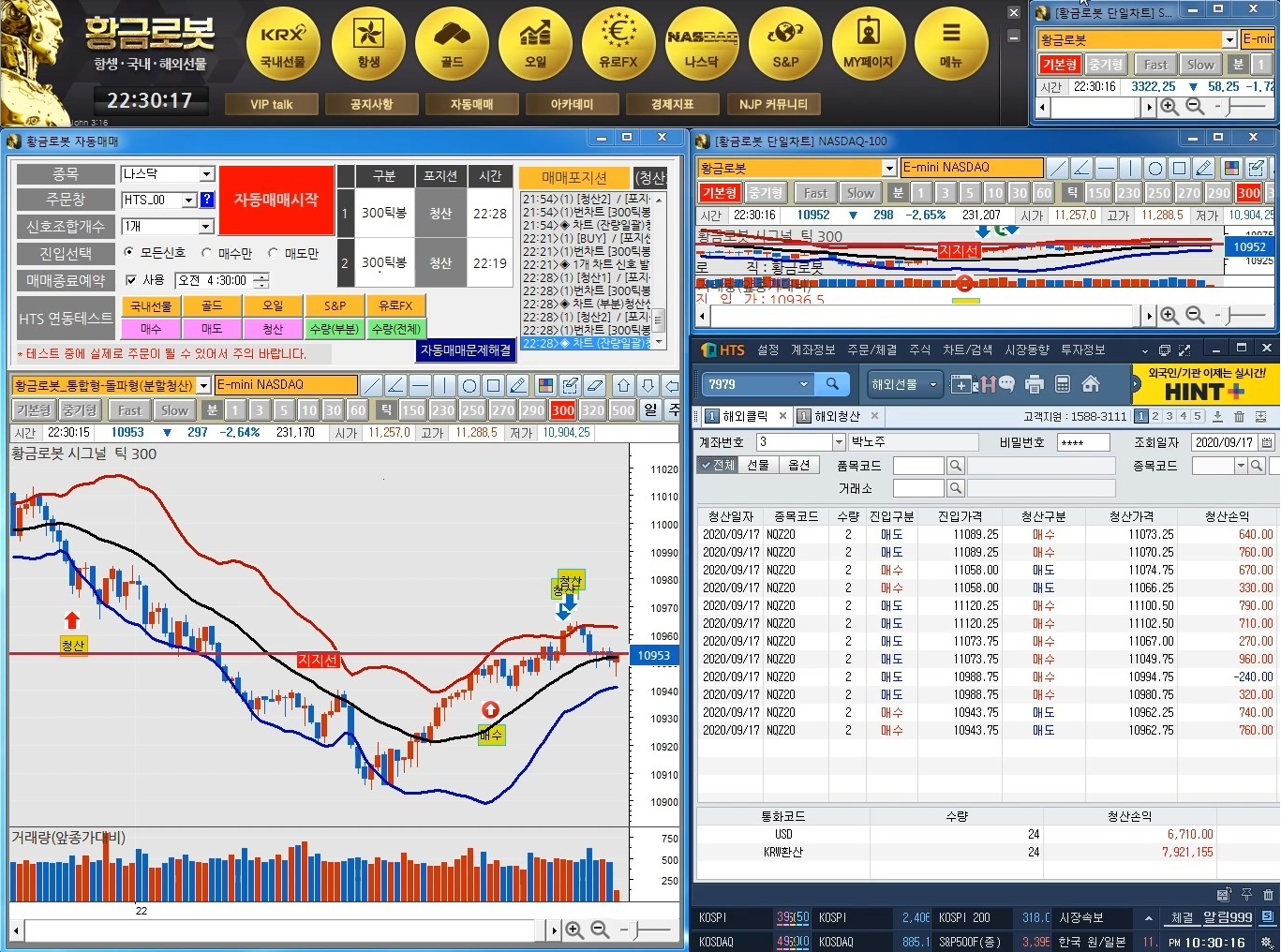Click 자동매매시작 red button
This screenshot has width=1281, height=952.
click(x=276, y=201)
